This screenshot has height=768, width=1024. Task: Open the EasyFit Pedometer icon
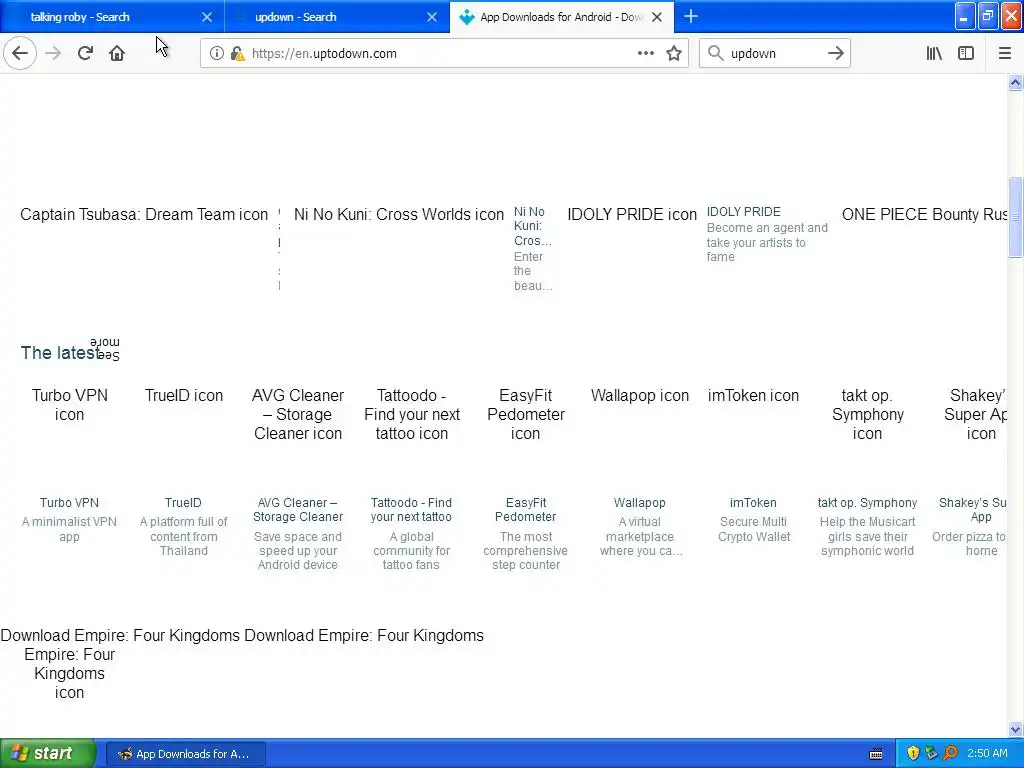click(x=526, y=414)
